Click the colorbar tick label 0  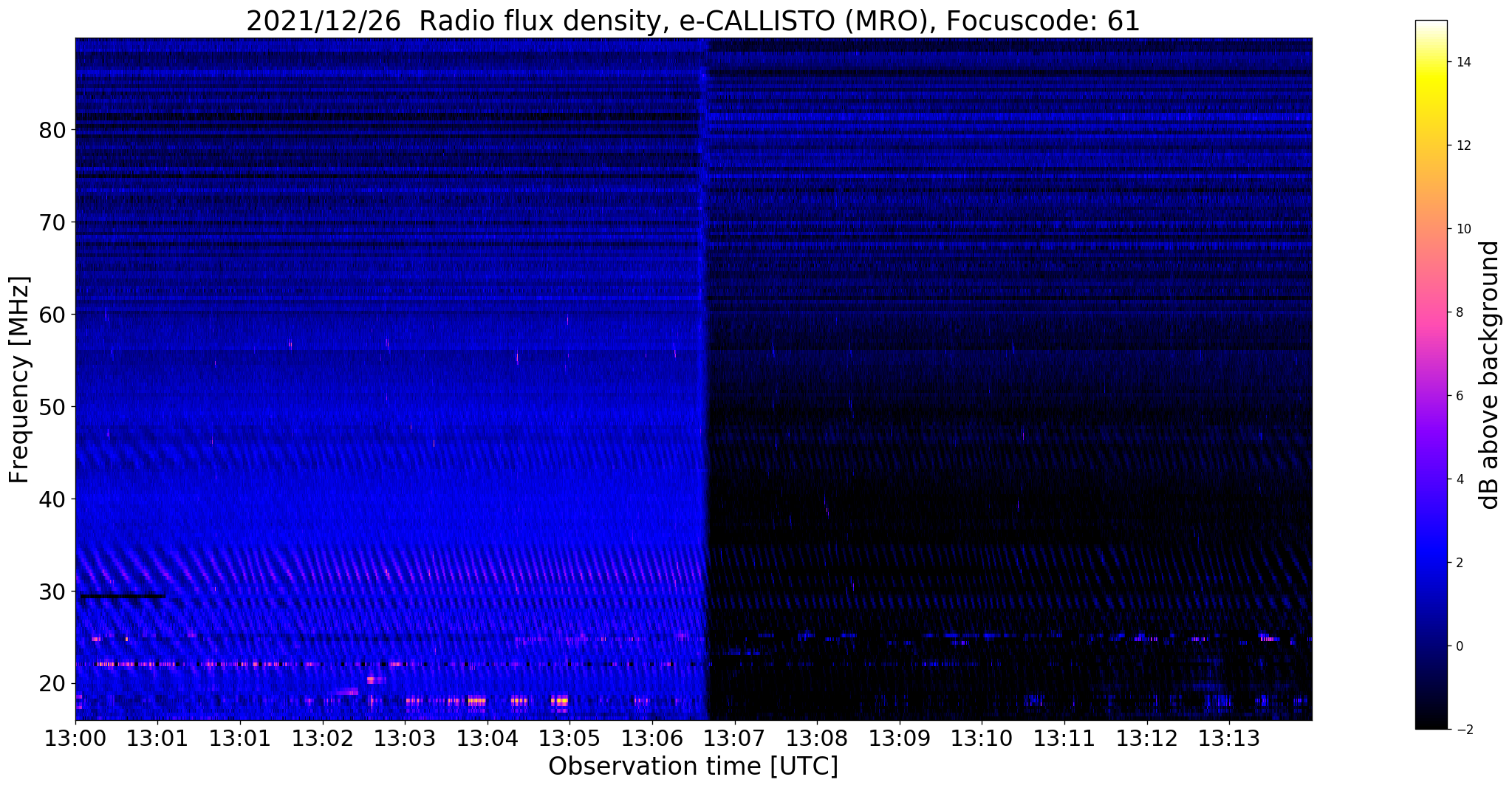pos(1459,646)
